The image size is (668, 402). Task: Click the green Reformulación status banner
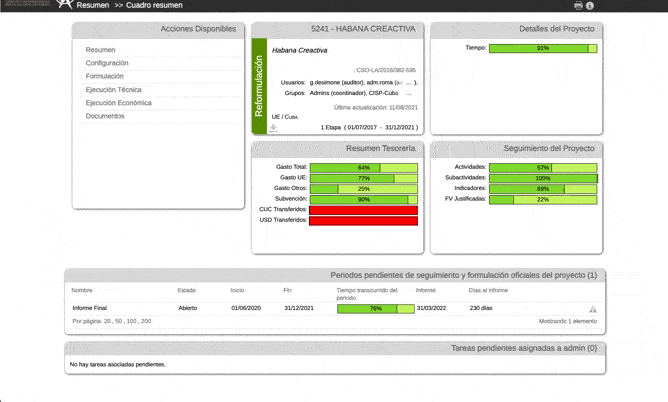tap(260, 86)
